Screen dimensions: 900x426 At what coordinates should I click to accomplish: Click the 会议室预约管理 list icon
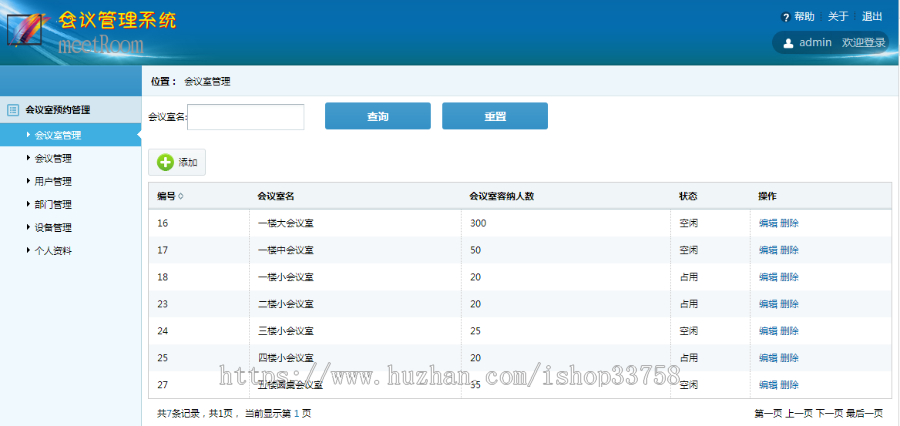[x=13, y=110]
